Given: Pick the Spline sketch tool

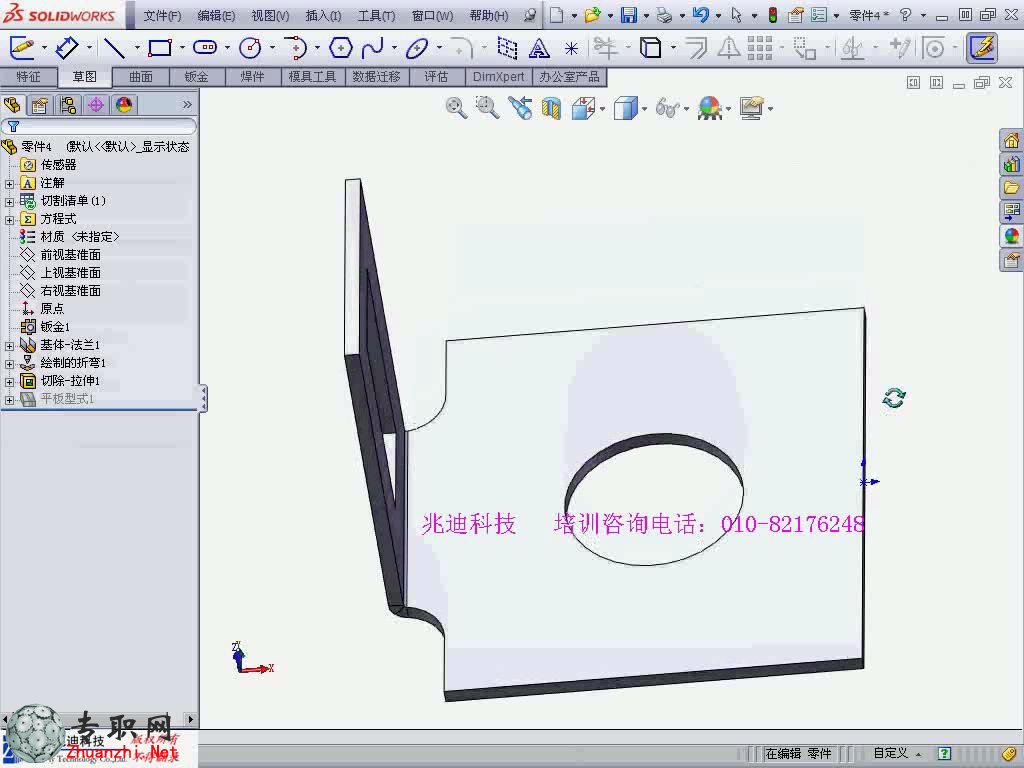Looking at the screenshot, I should tap(374, 48).
